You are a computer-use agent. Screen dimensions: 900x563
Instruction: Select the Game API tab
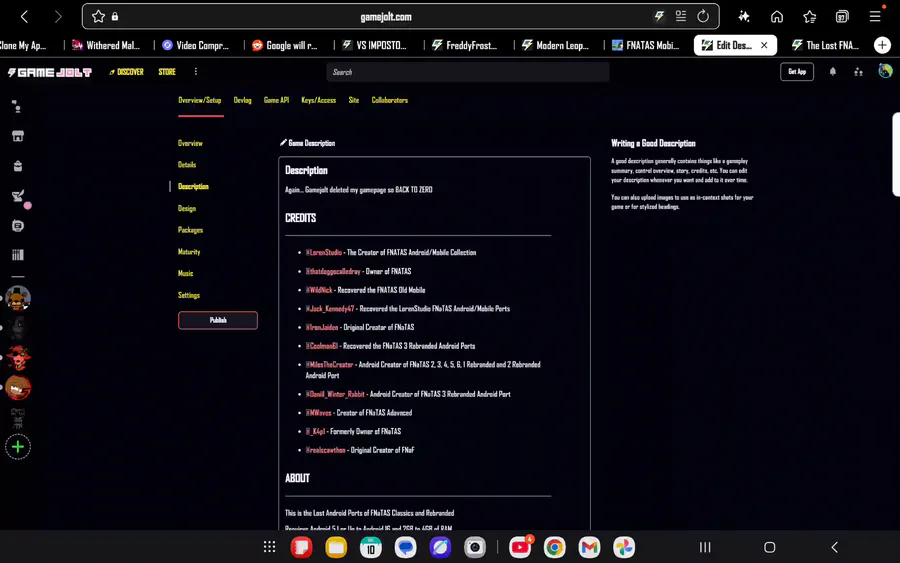276,100
